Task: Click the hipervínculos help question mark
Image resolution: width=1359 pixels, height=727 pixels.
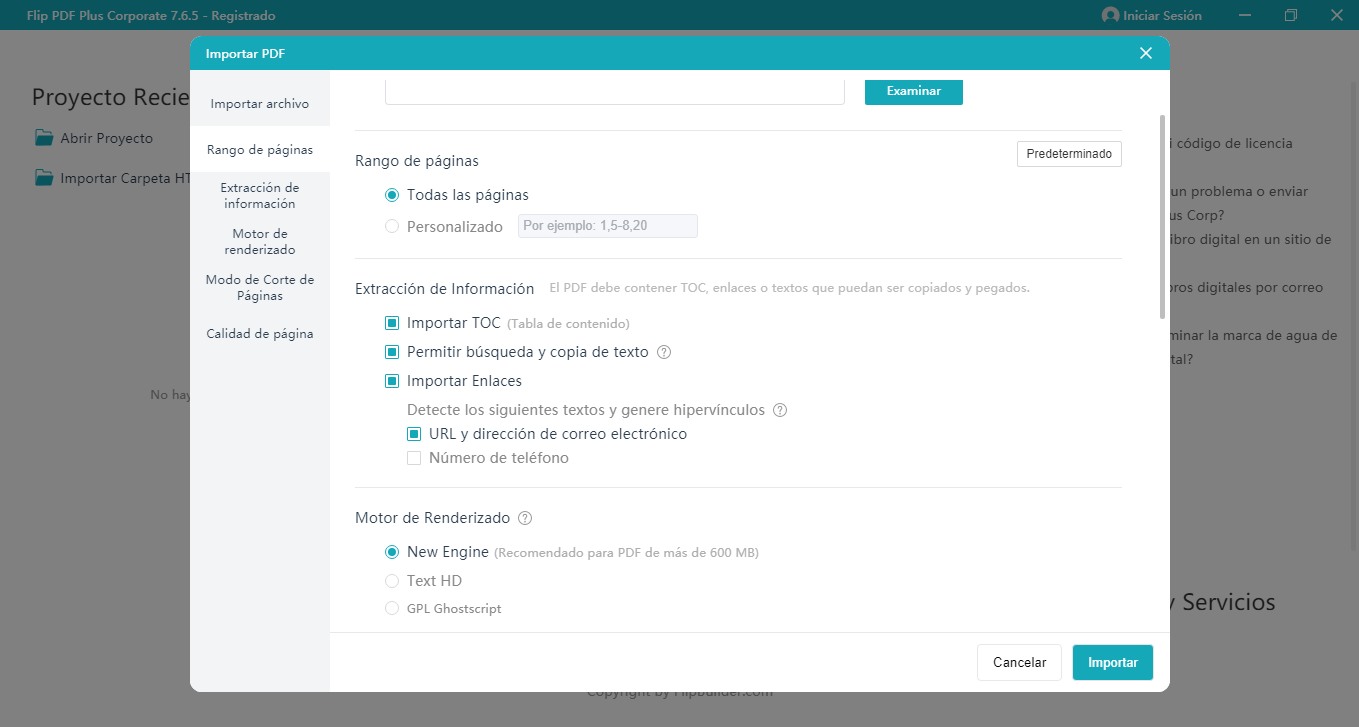Action: pyautogui.click(x=780, y=410)
